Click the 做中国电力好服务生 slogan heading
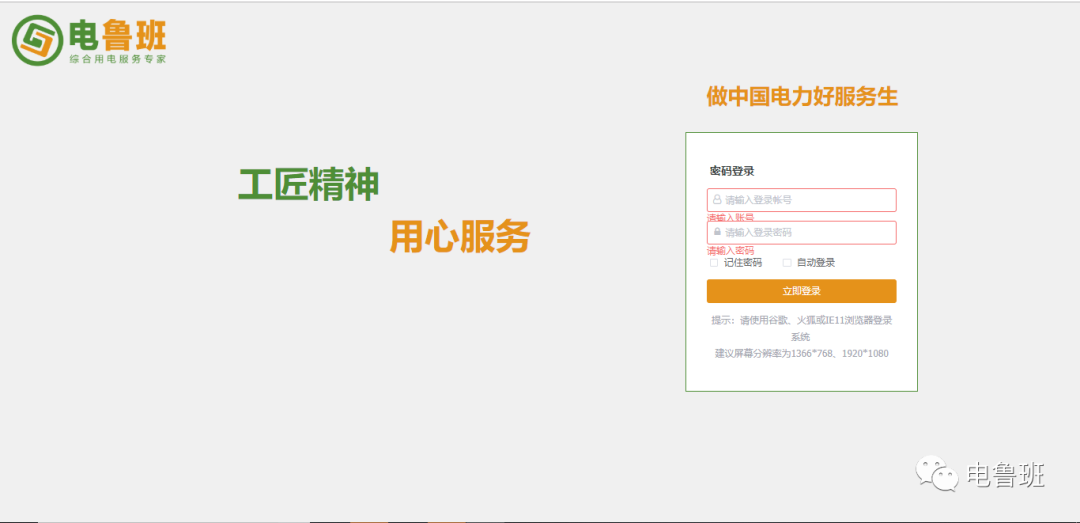1080x523 pixels. 802,97
